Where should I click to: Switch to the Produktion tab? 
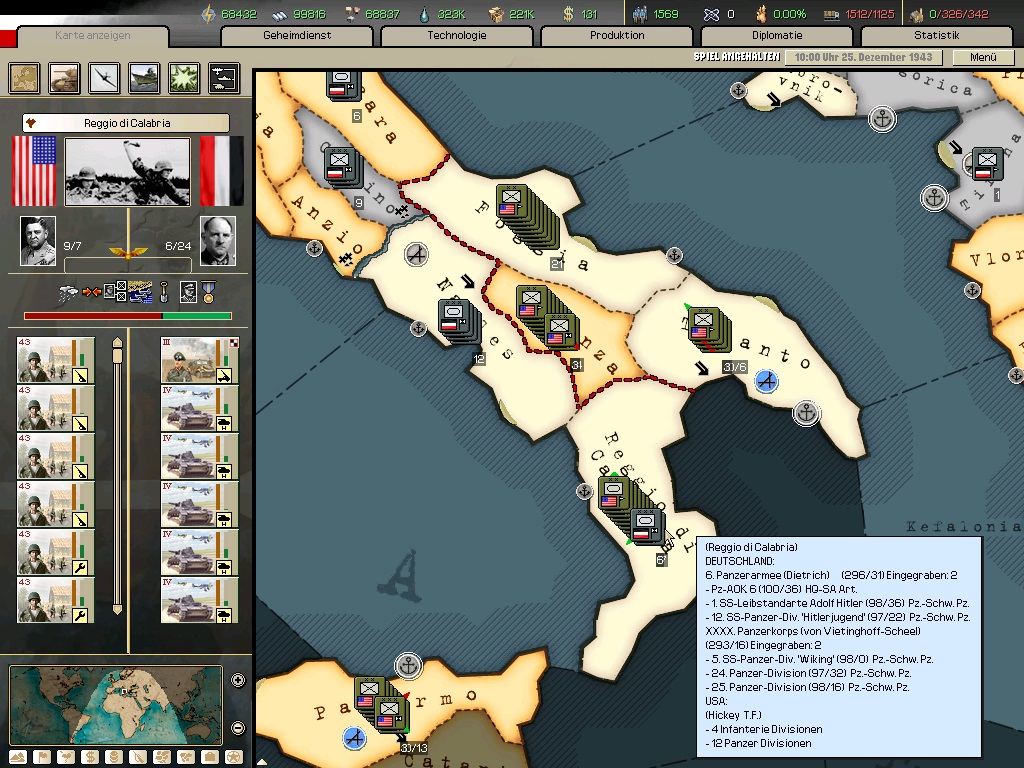coord(617,36)
